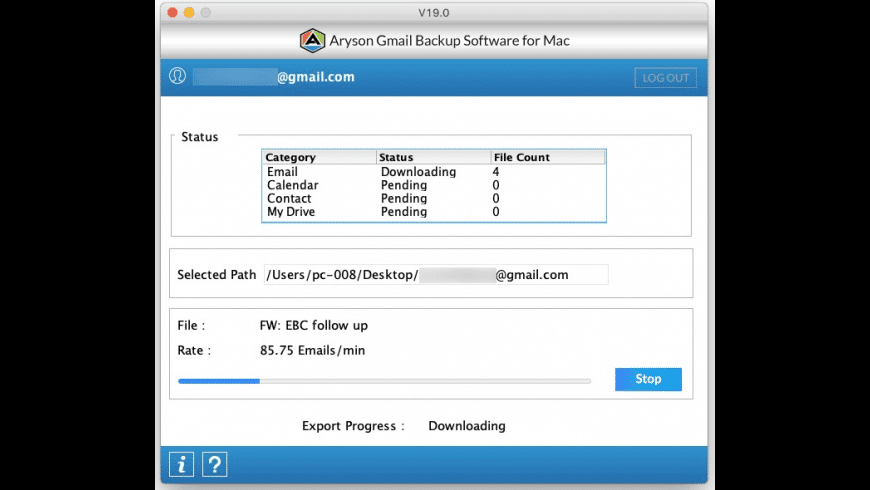This screenshot has height=490, width=870.
Task: Click the Stop button
Action: point(648,379)
